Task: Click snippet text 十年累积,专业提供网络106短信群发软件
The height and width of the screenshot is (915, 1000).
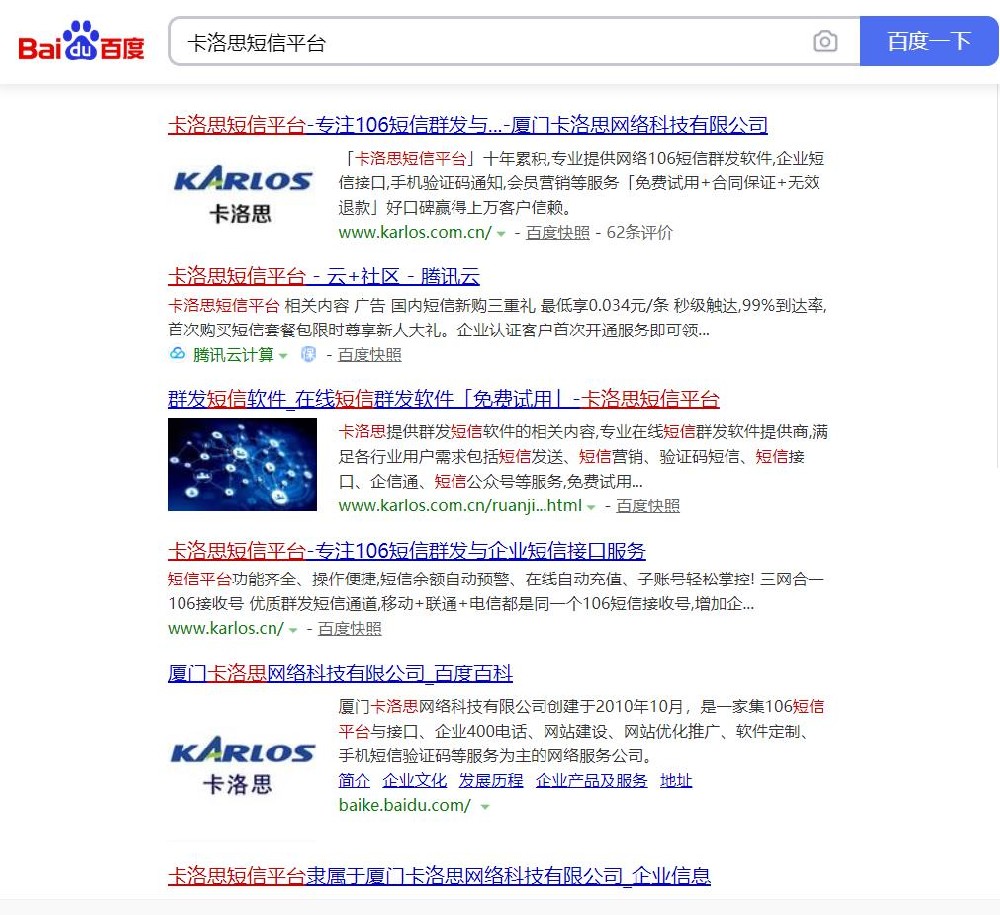Action: tap(628, 158)
